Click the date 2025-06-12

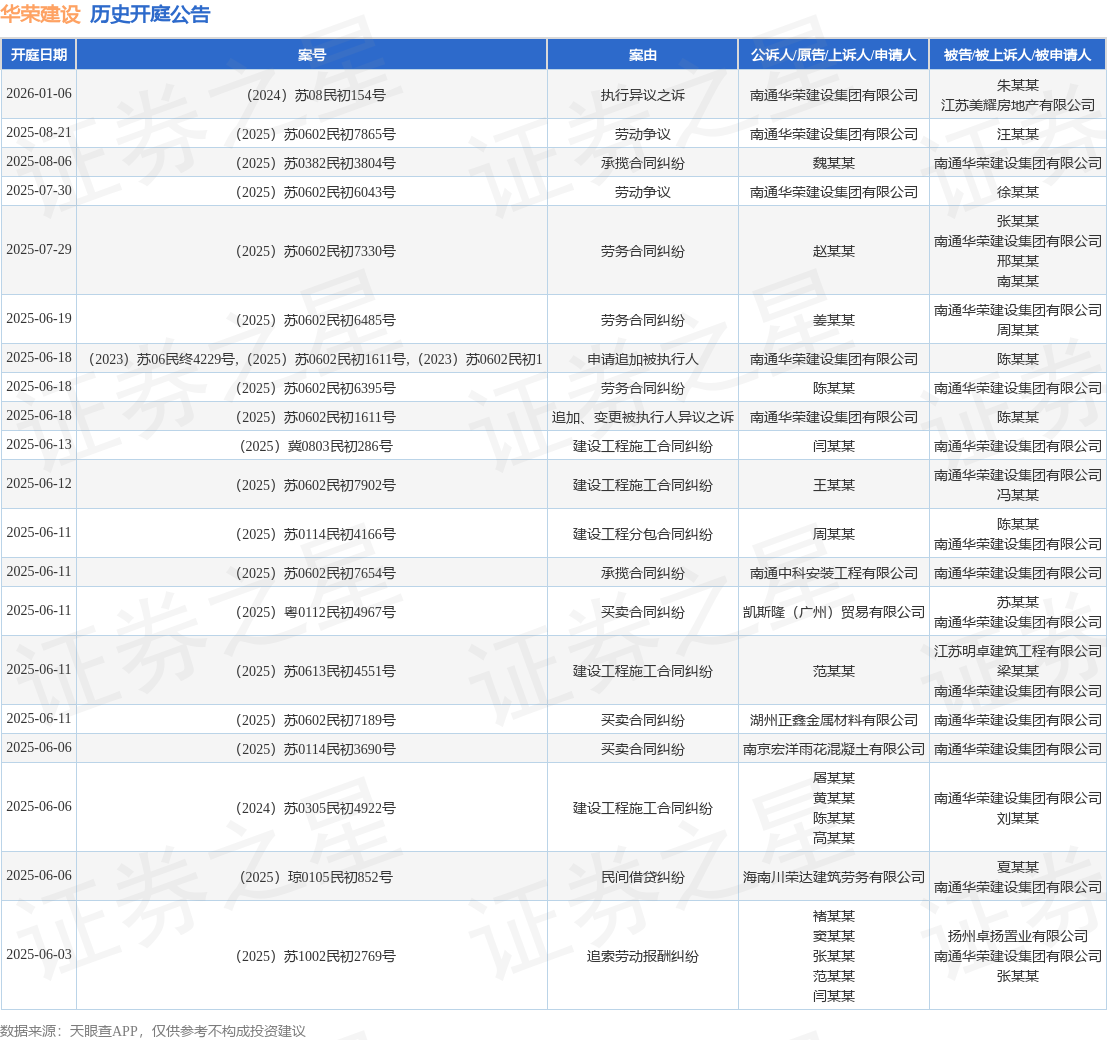(x=39, y=483)
